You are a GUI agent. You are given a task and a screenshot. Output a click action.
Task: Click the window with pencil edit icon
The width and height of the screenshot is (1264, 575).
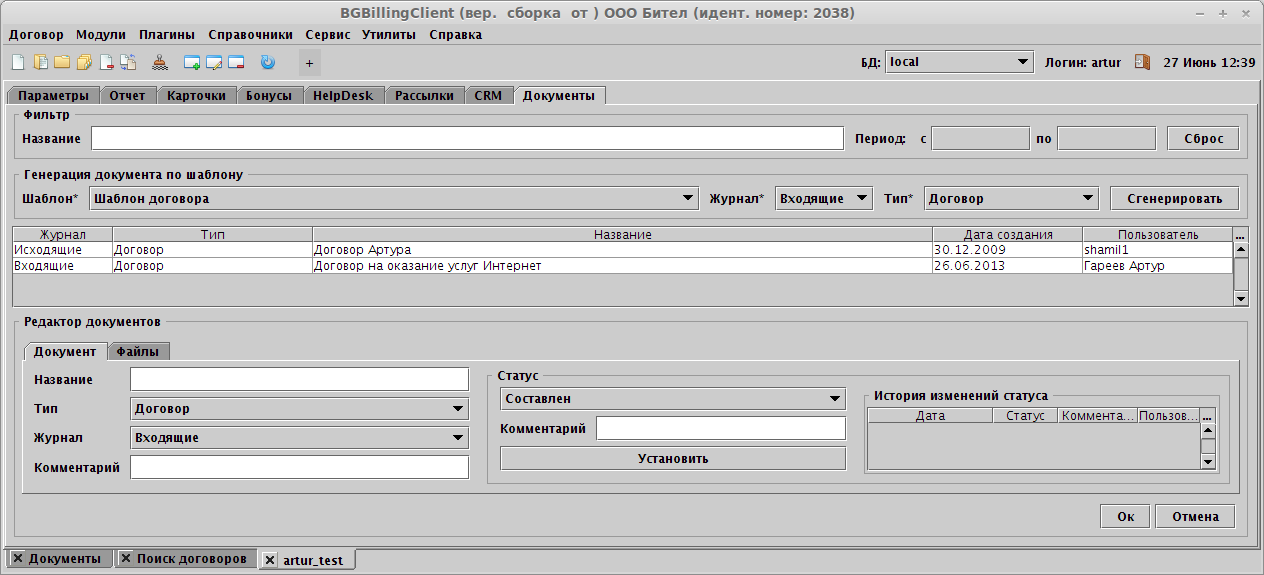(x=214, y=62)
